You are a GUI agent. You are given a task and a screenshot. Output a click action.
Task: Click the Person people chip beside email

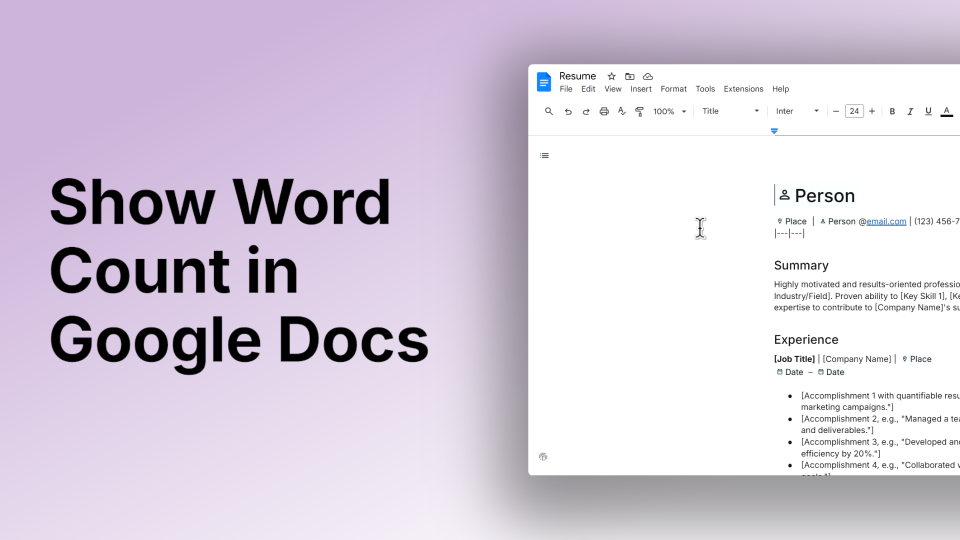click(837, 222)
